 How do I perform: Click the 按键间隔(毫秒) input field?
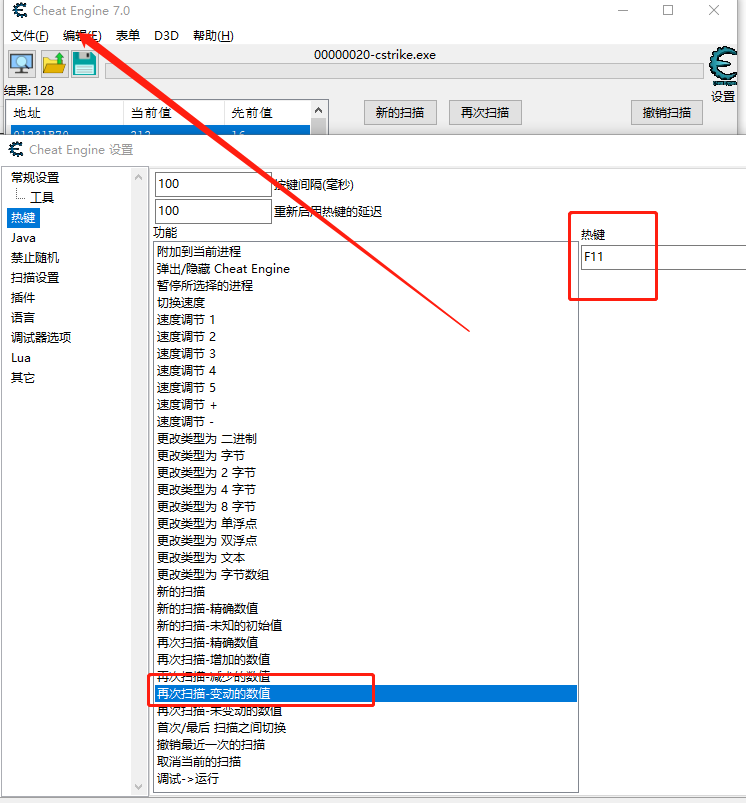(213, 184)
